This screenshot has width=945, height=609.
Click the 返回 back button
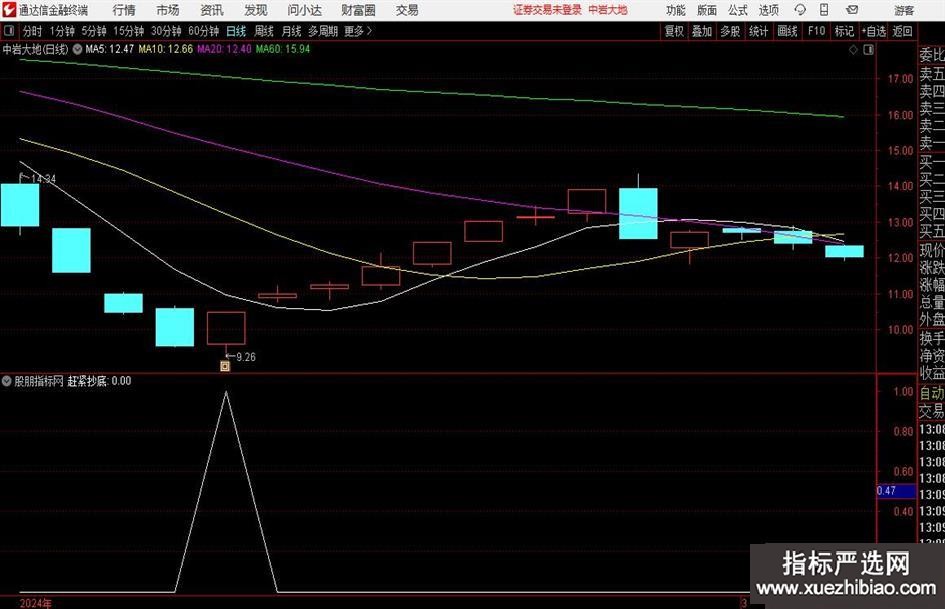[902, 31]
